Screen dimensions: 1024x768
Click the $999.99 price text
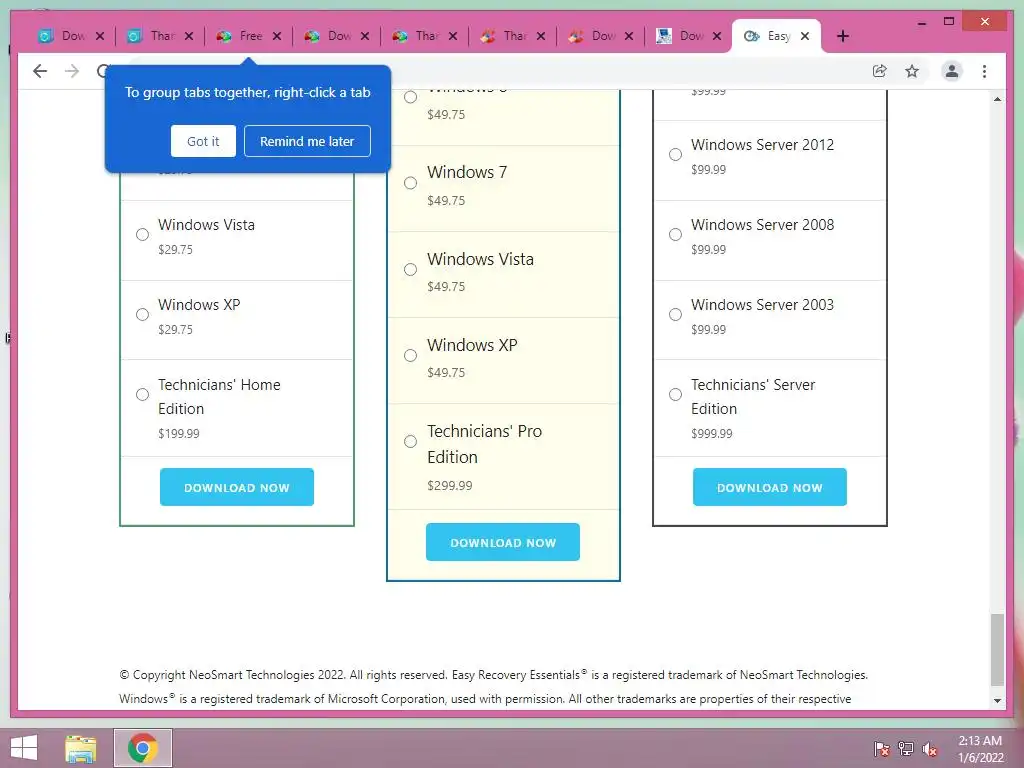click(712, 434)
